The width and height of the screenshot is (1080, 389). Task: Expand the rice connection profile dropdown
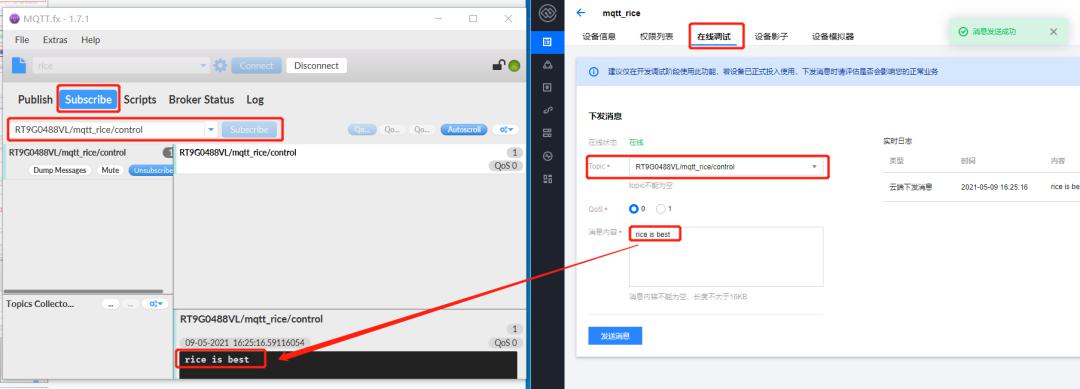204,66
